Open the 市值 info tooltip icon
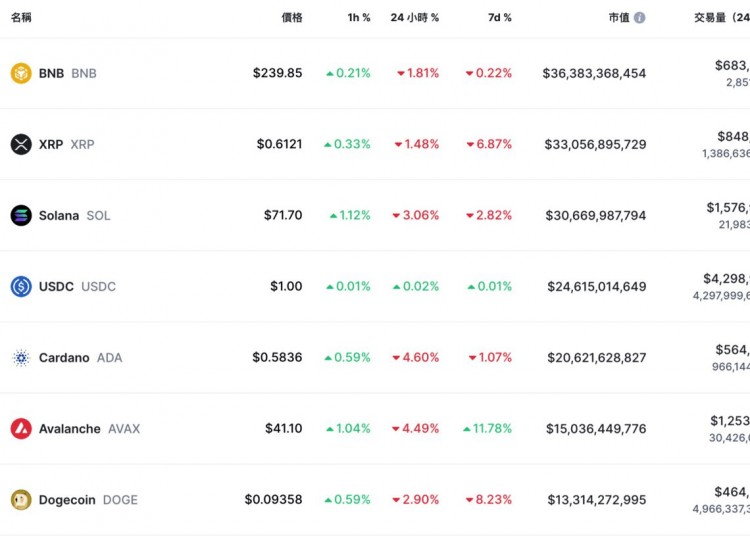750x536 pixels. pos(640,18)
